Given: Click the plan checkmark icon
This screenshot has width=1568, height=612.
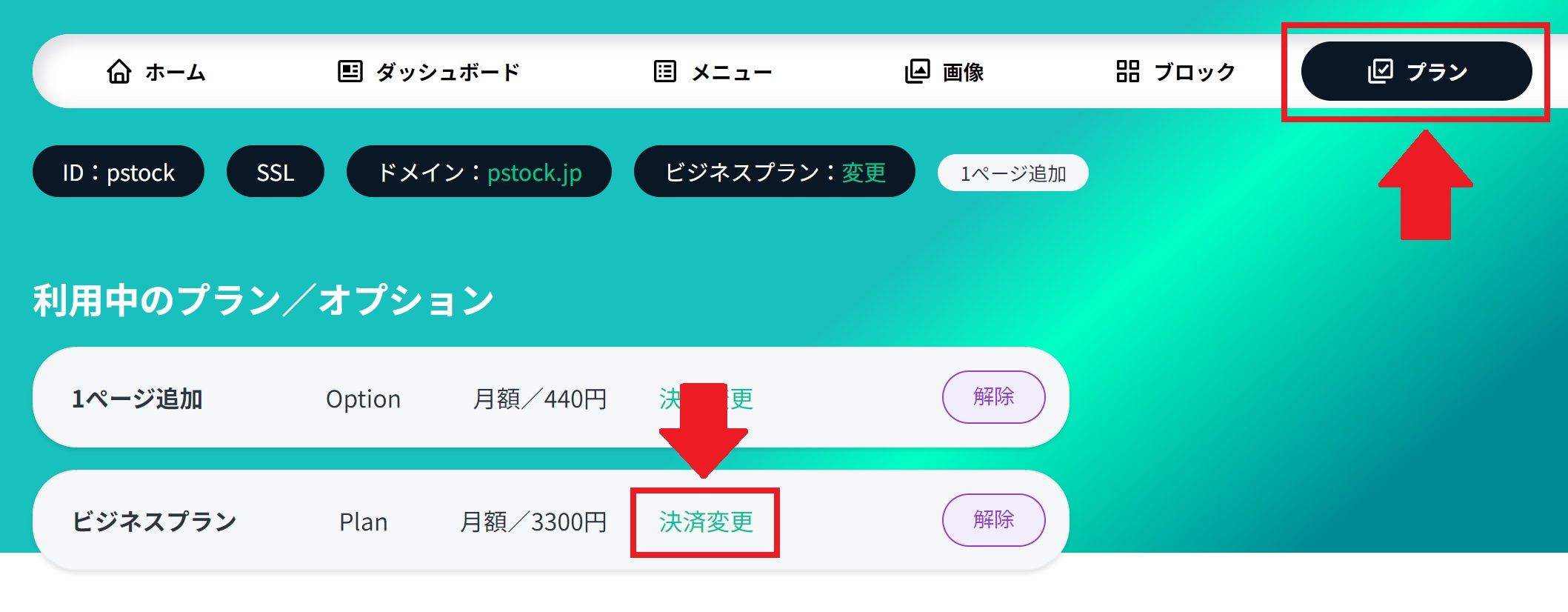Looking at the screenshot, I should coord(1381,71).
